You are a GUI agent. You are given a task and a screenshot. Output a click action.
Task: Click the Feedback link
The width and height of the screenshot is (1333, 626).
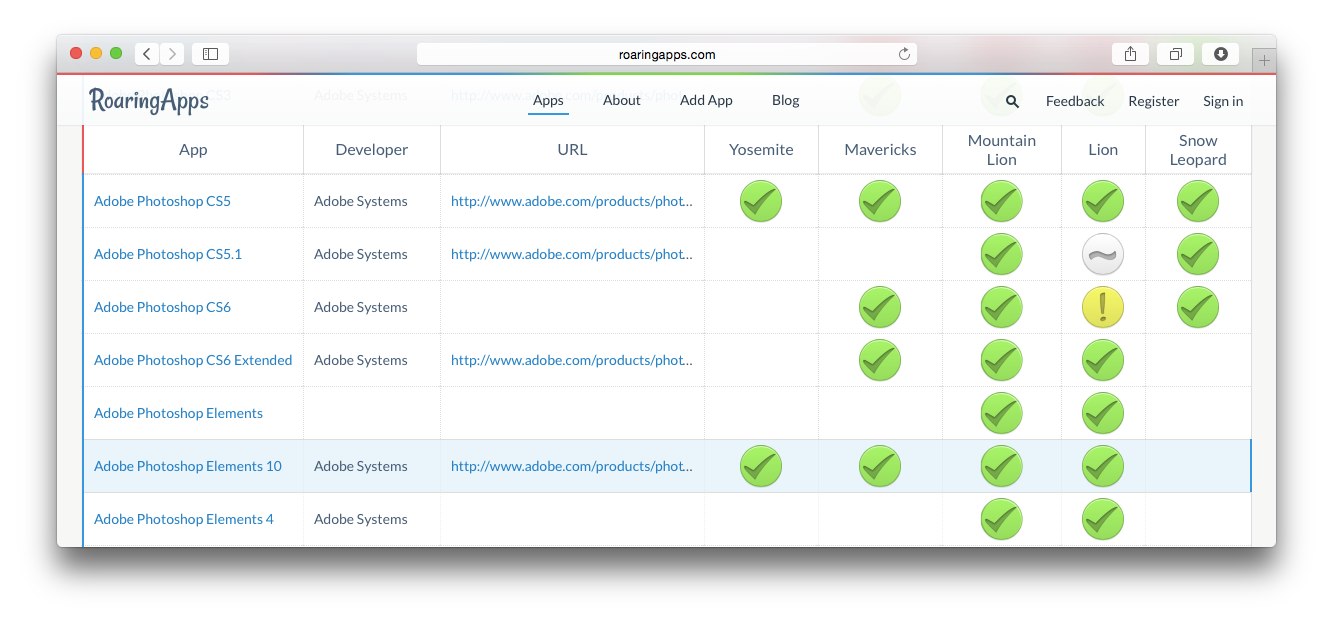[1075, 101]
